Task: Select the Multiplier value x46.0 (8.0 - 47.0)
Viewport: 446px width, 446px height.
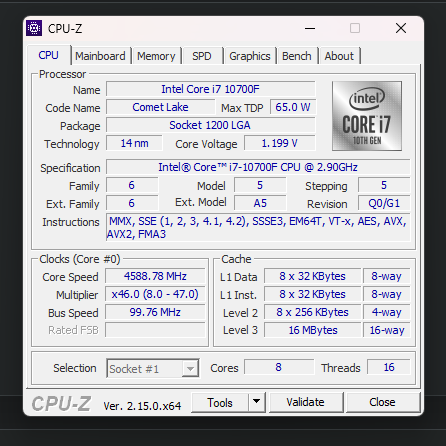Action: 155,294
